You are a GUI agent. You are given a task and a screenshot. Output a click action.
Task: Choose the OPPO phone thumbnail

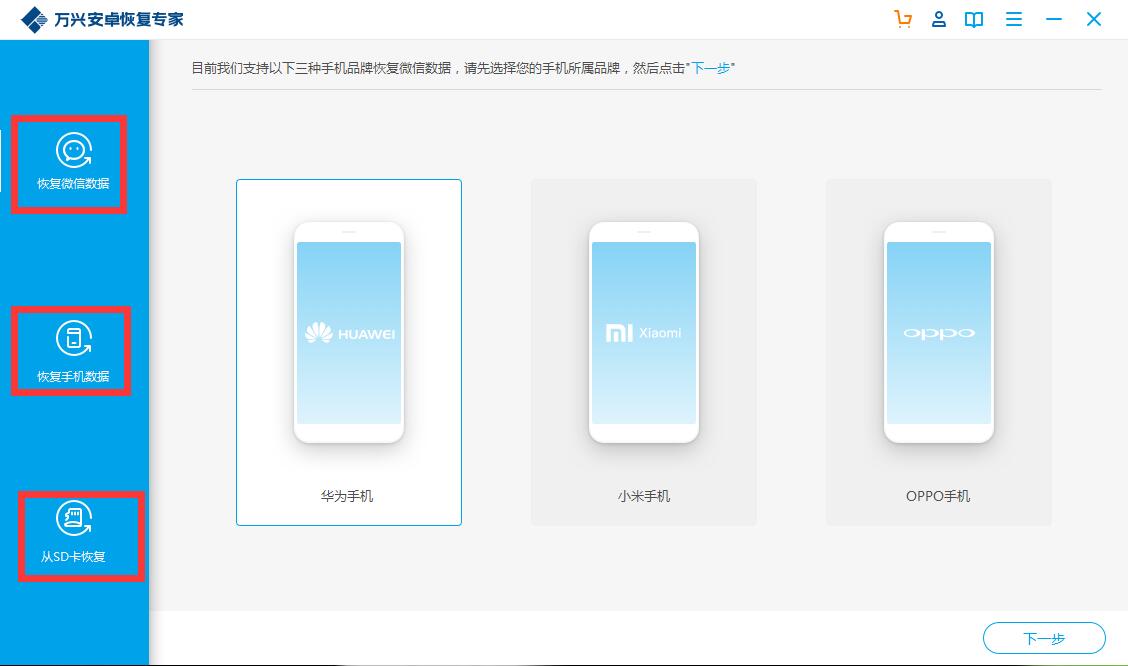click(939, 332)
